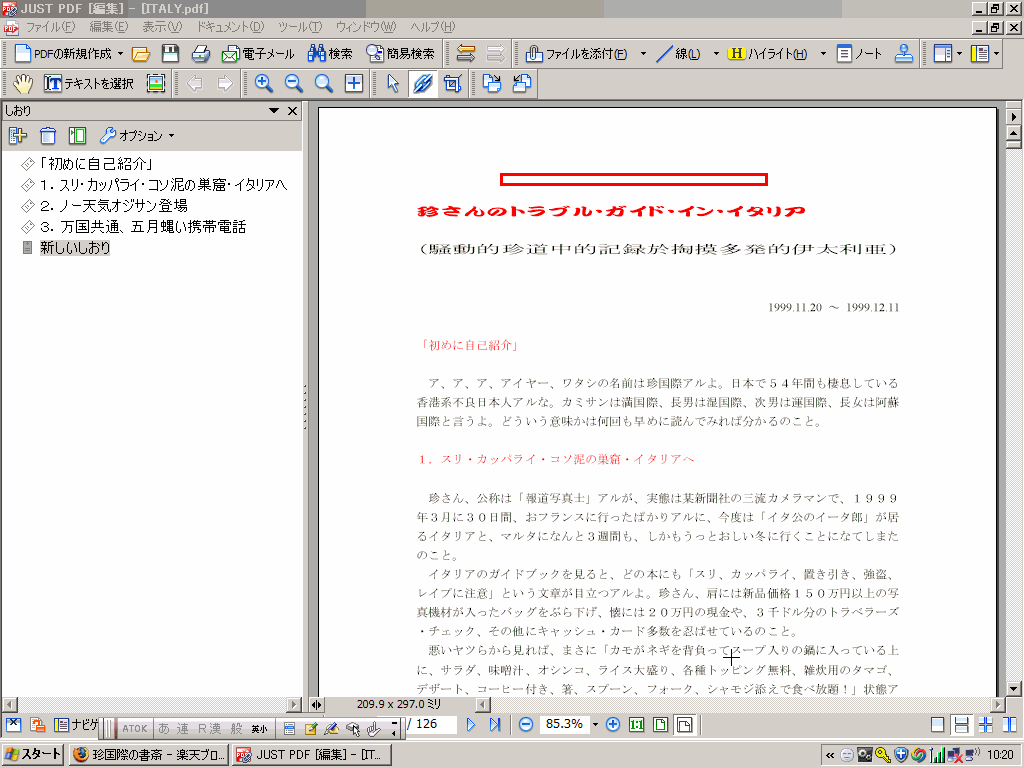Screen dimensions: 1024x768
Task: Increase zoom with plus circle button
Action: point(613,724)
